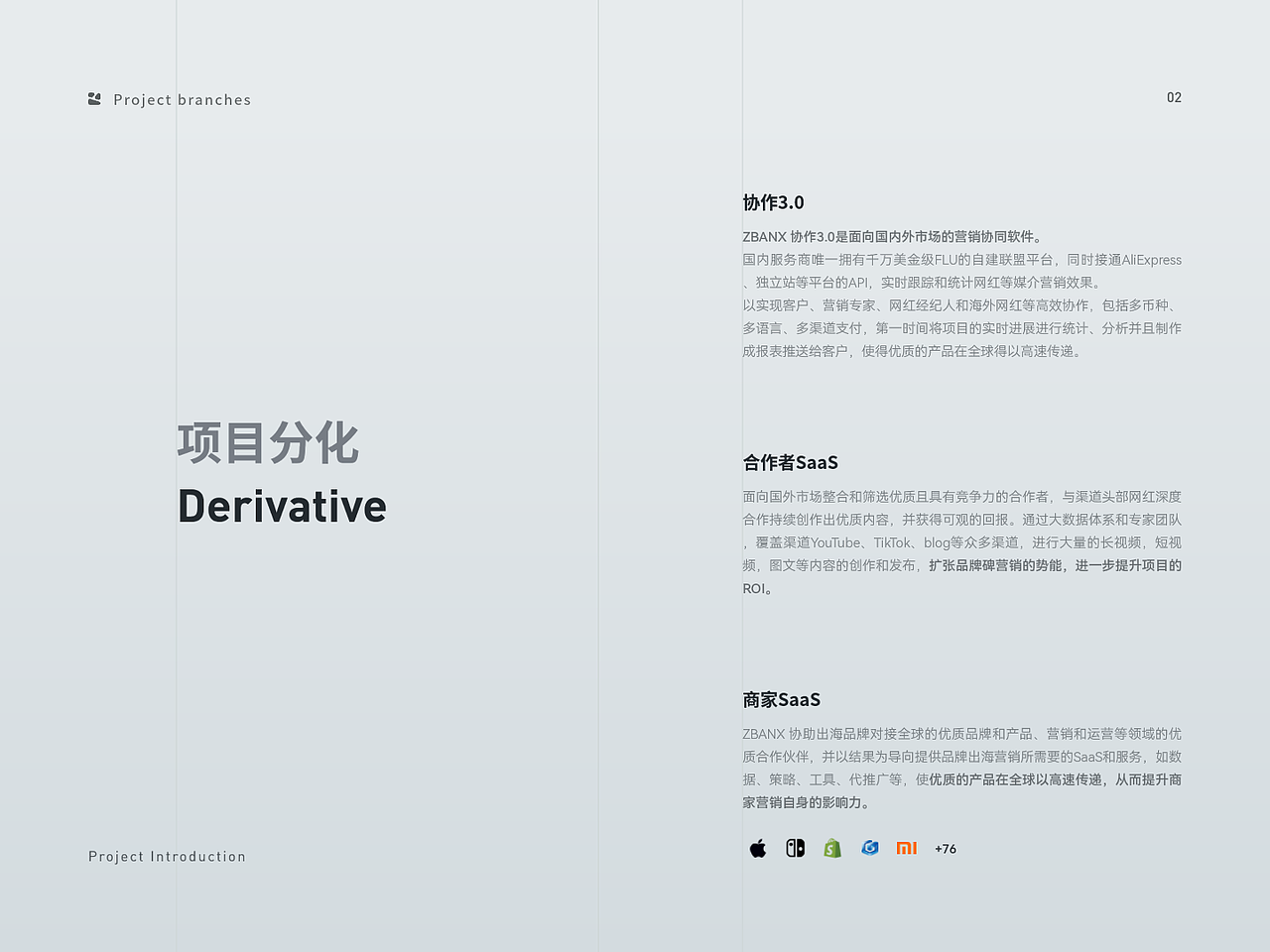Image resolution: width=1270 pixels, height=952 pixels.
Task: Click the Derivative title text
Action: tap(283, 506)
